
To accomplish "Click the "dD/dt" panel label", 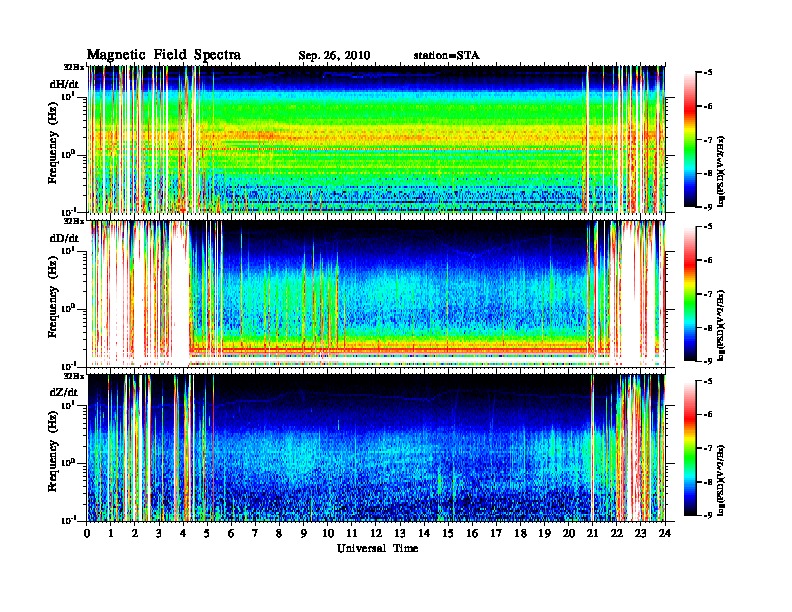I will click(64, 238).
